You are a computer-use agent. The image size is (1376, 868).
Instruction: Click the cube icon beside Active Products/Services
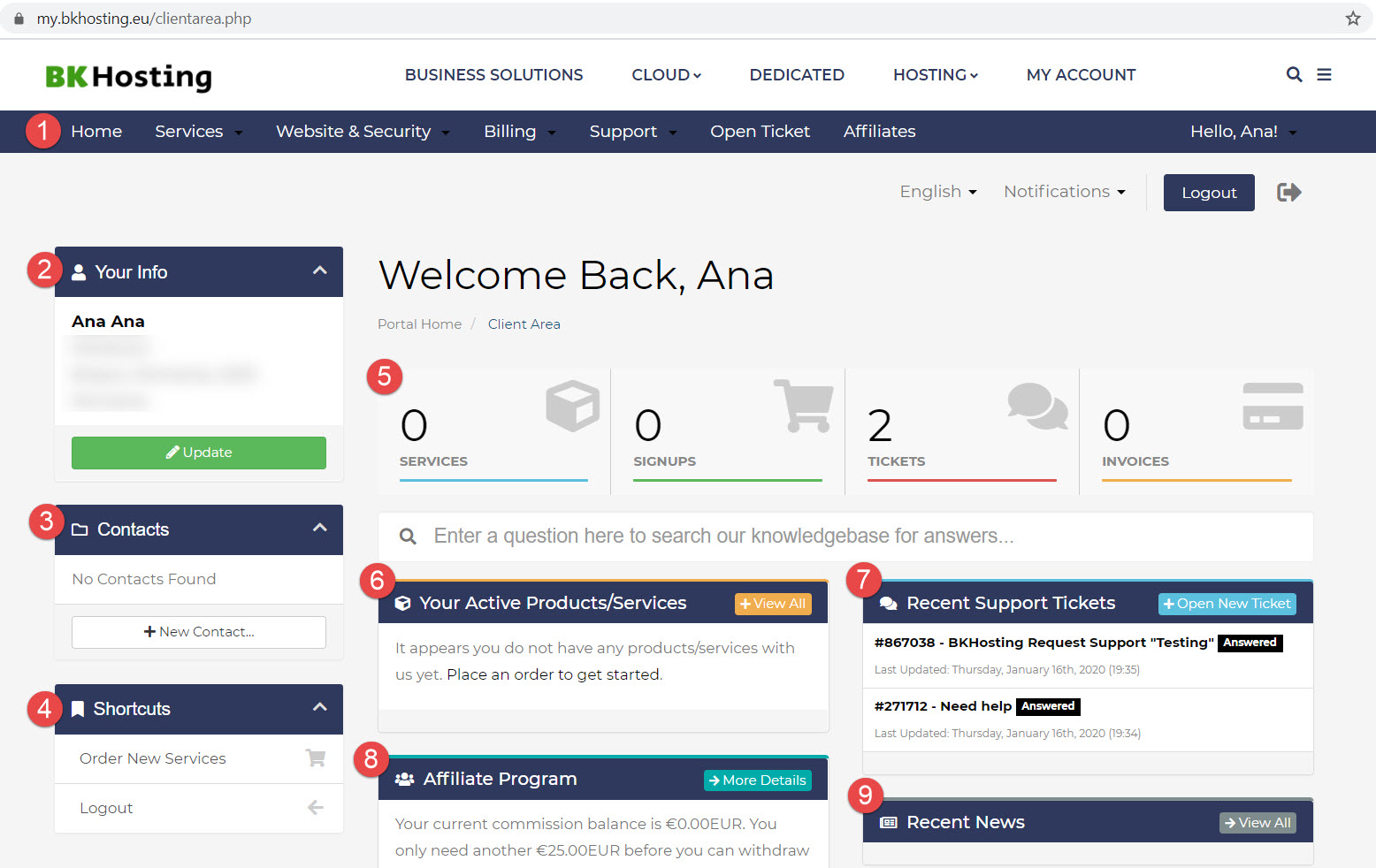(x=402, y=603)
